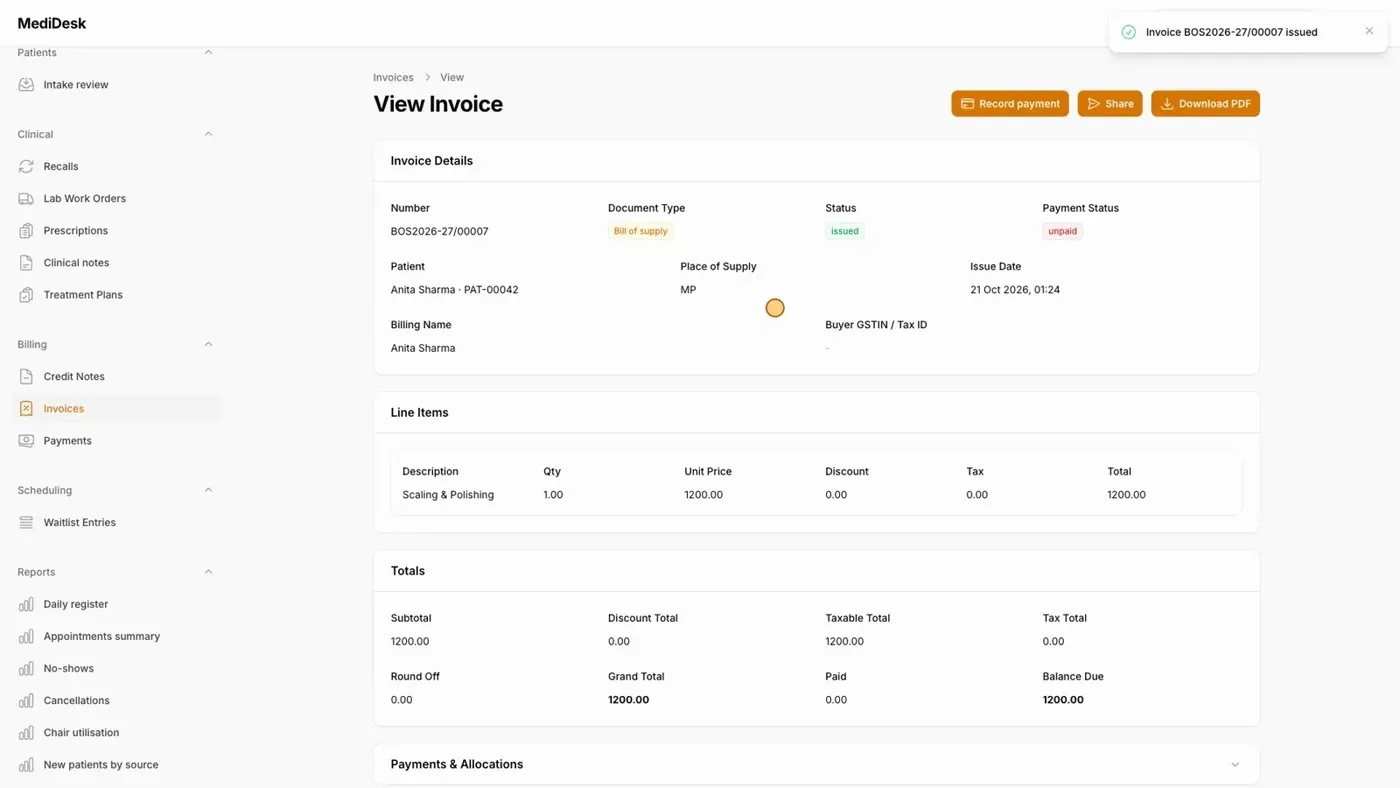Collapse the Scheduling sidebar section
The width and height of the screenshot is (1400, 788).
coord(208,490)
